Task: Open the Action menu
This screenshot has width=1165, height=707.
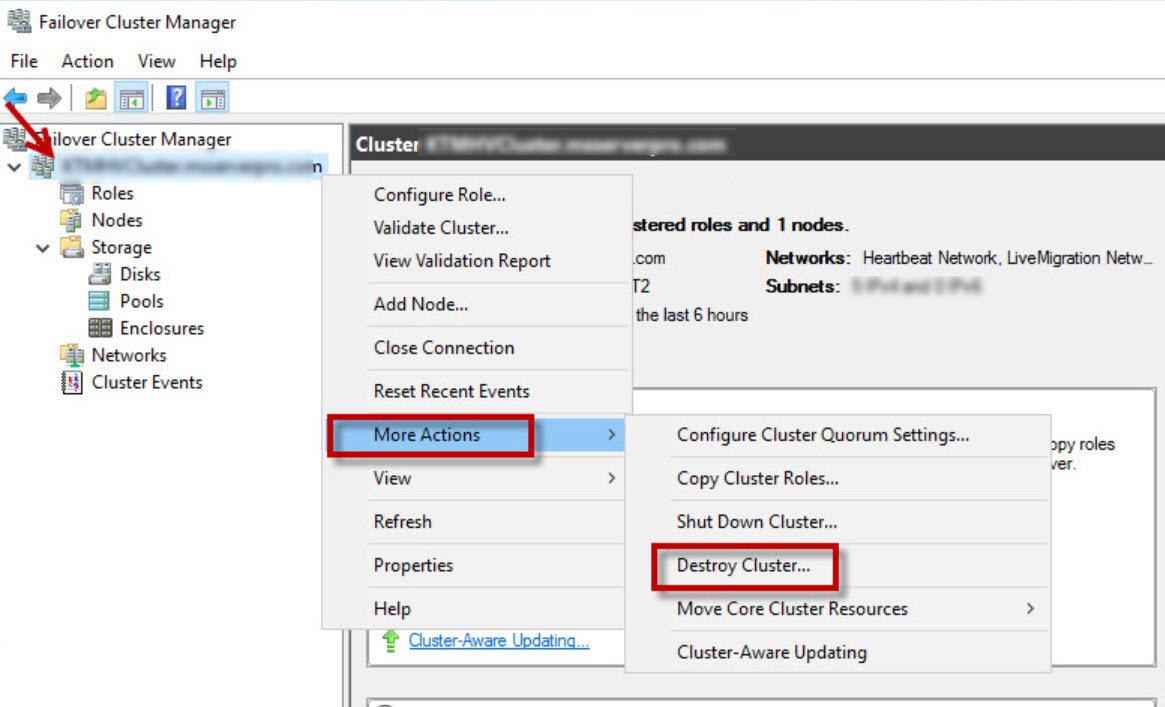Action: [88, 62]
